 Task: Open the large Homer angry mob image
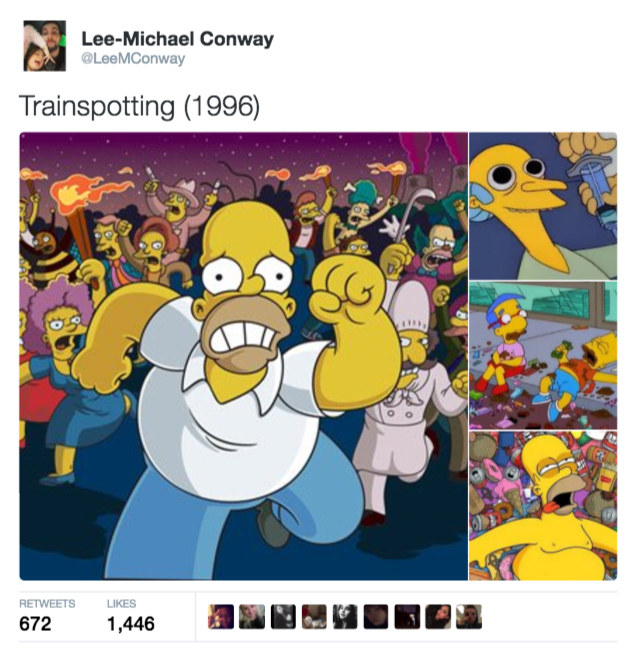(243, 356)
